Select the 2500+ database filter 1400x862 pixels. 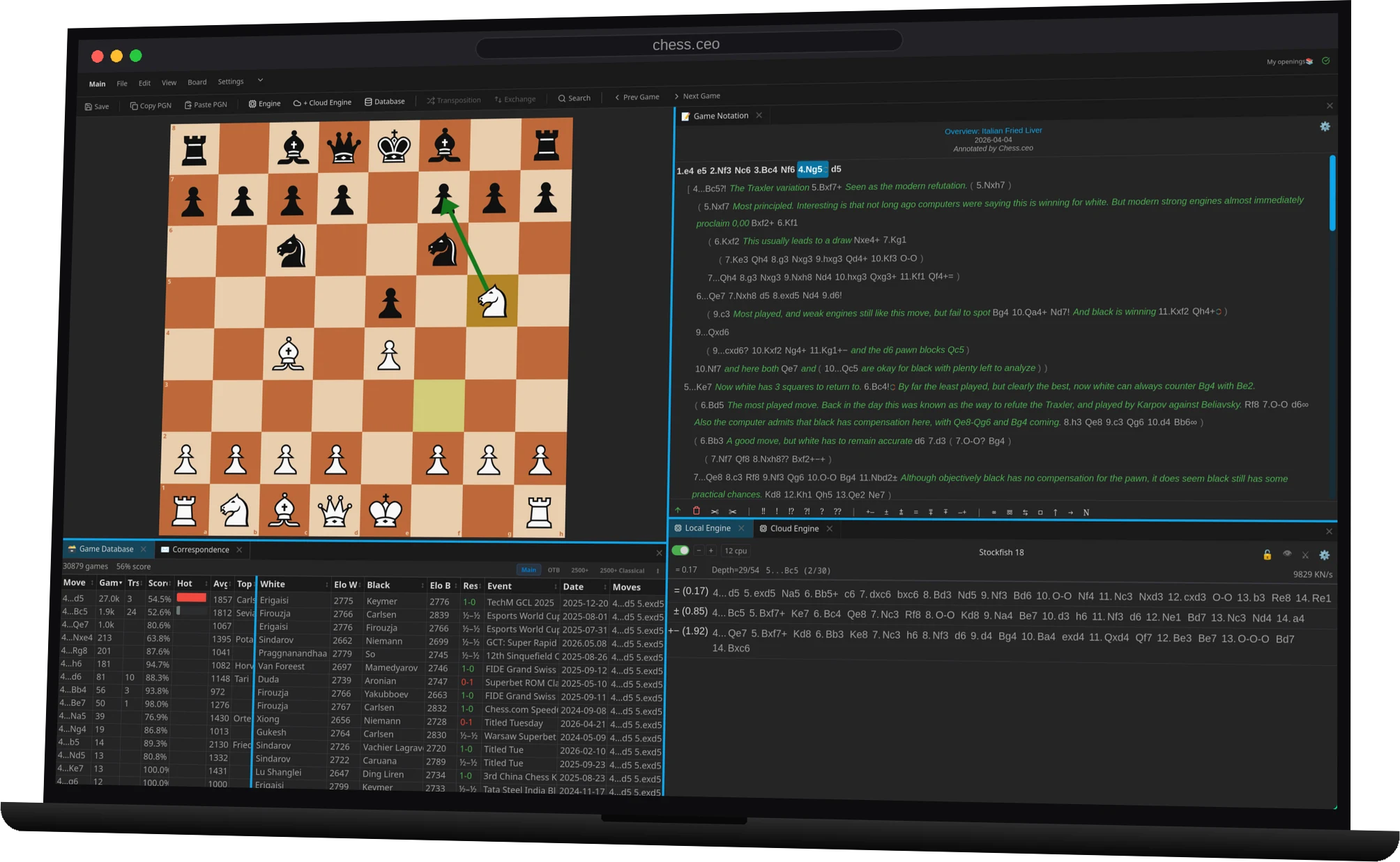(579, 570)
